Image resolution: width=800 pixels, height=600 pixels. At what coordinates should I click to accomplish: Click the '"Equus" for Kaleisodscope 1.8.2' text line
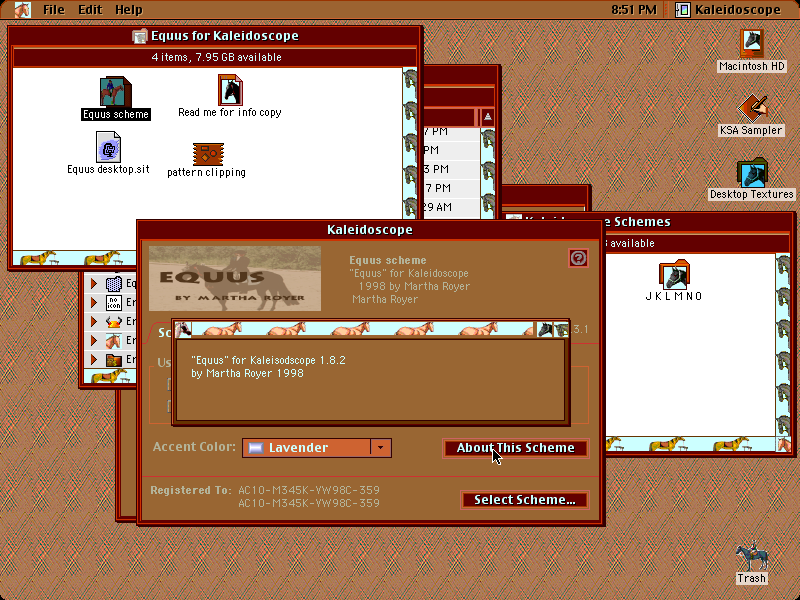[268, 360]
